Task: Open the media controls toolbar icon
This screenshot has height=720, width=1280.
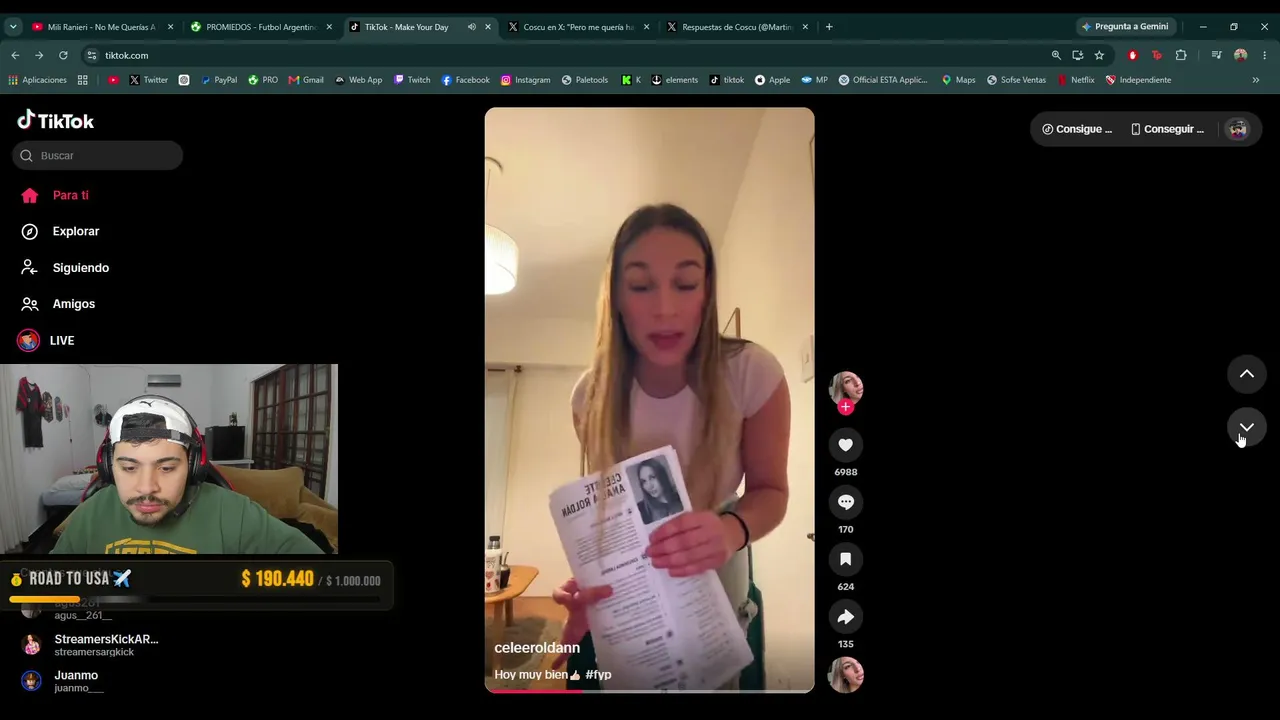Action: pyautogui.click(x=1216, y=55)
